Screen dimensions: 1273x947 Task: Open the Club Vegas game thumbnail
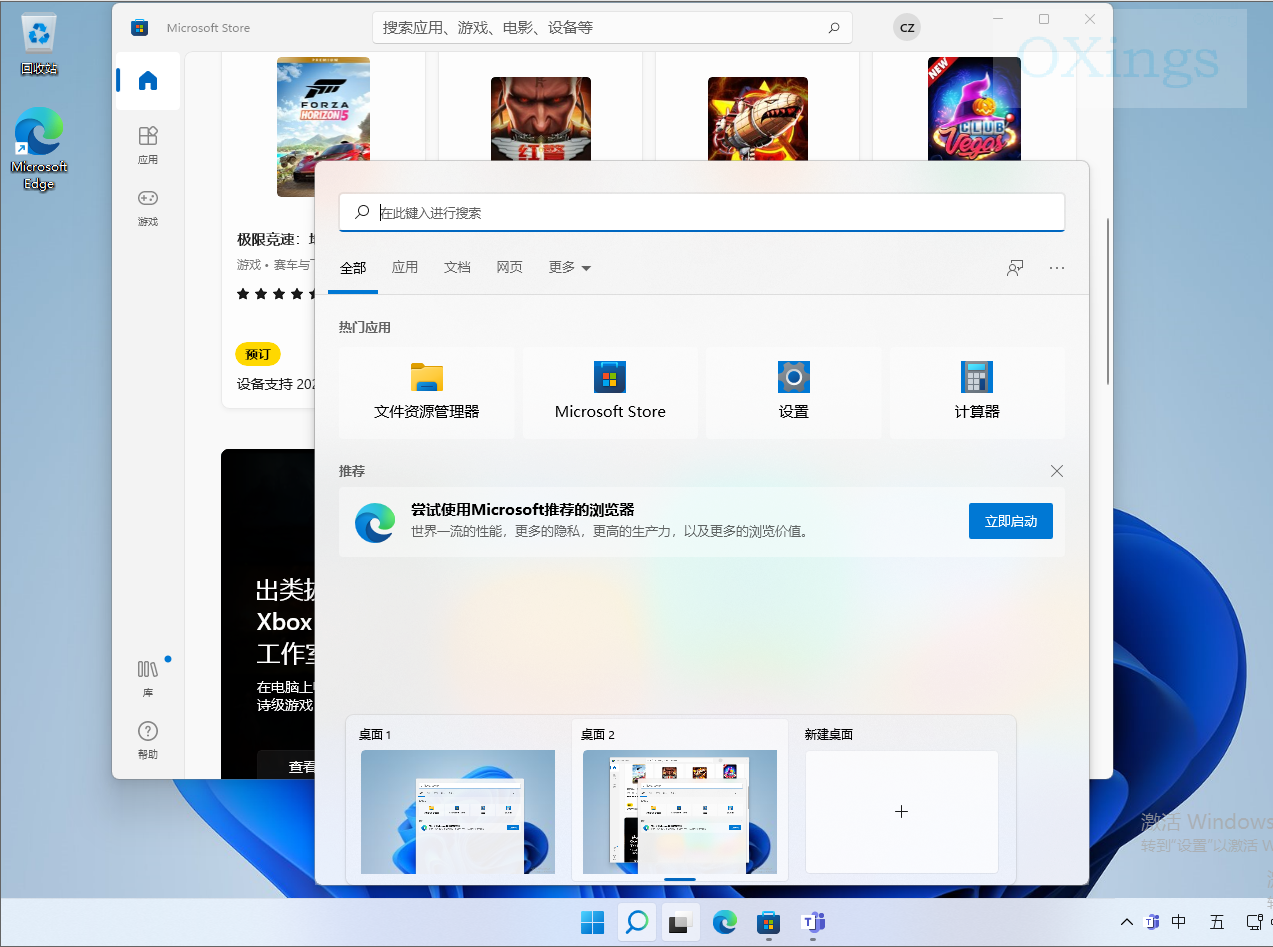click(974, 109)
